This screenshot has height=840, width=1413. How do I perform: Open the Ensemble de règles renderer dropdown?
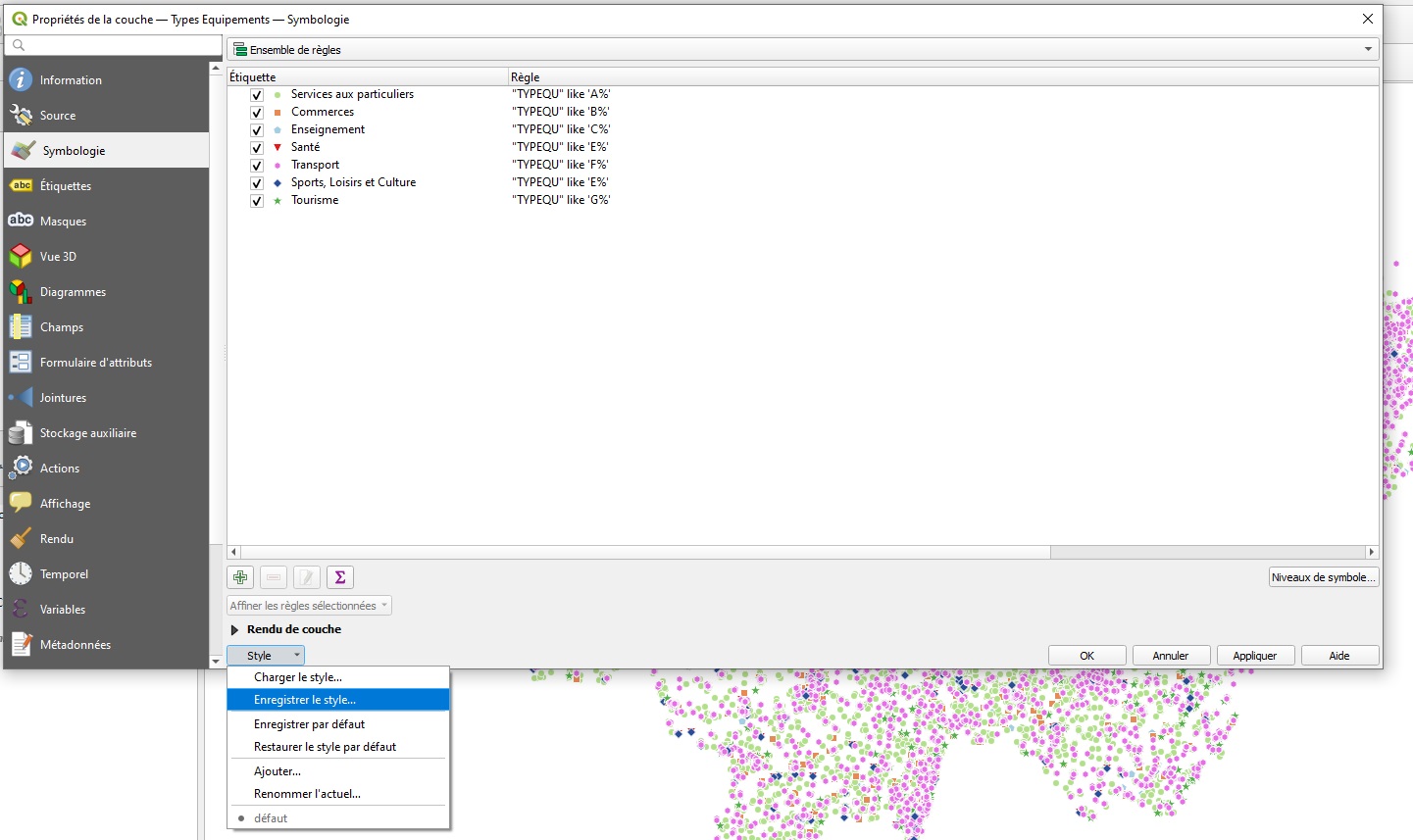(x=803, y=49)
